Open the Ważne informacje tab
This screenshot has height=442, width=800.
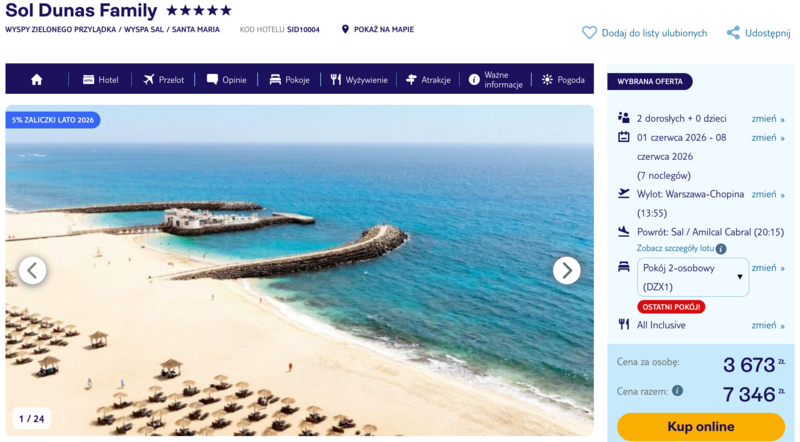[x=496, y=80]
